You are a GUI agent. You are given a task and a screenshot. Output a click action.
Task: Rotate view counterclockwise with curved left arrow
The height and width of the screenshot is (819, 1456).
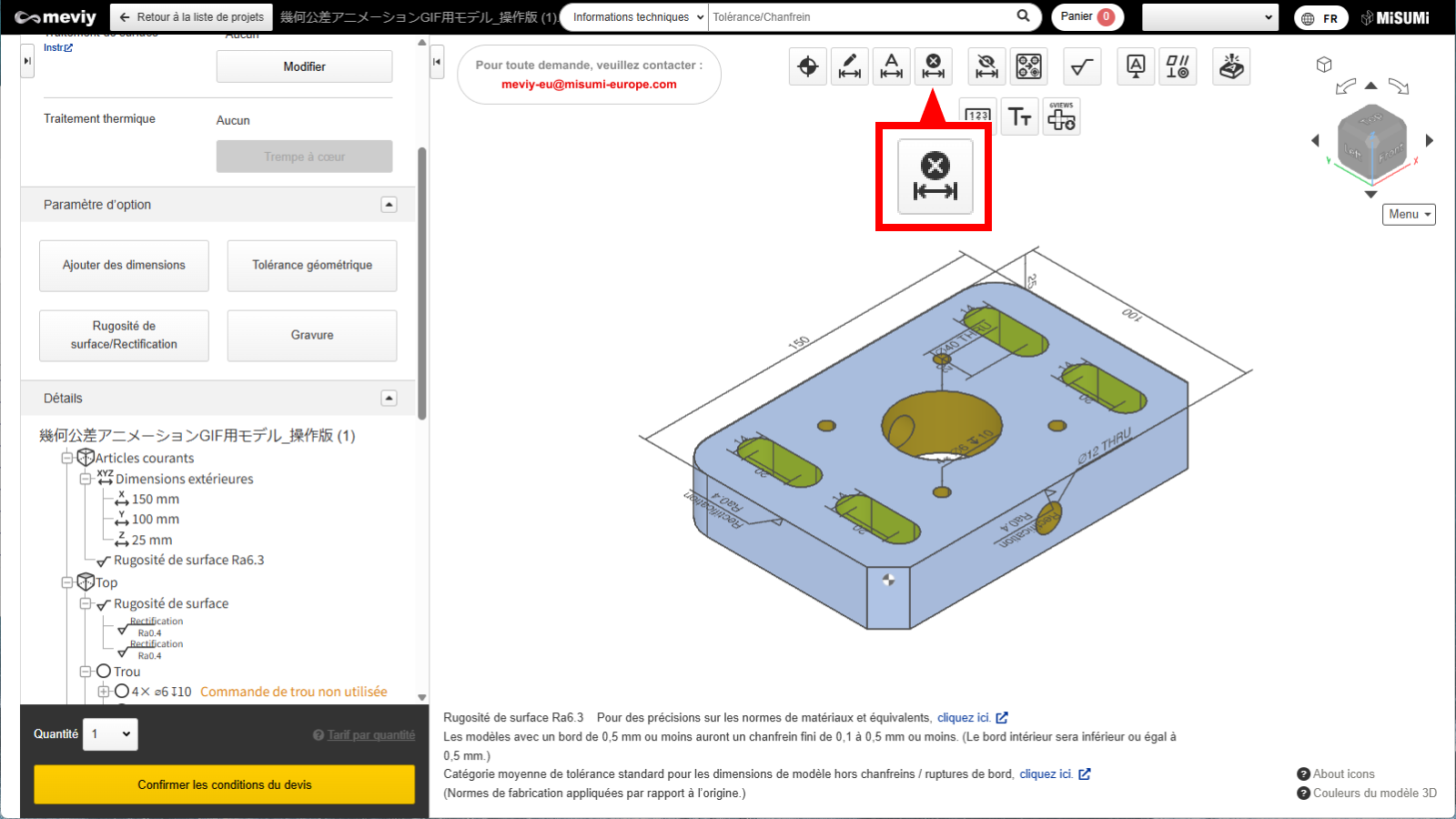click(1345, 87)
